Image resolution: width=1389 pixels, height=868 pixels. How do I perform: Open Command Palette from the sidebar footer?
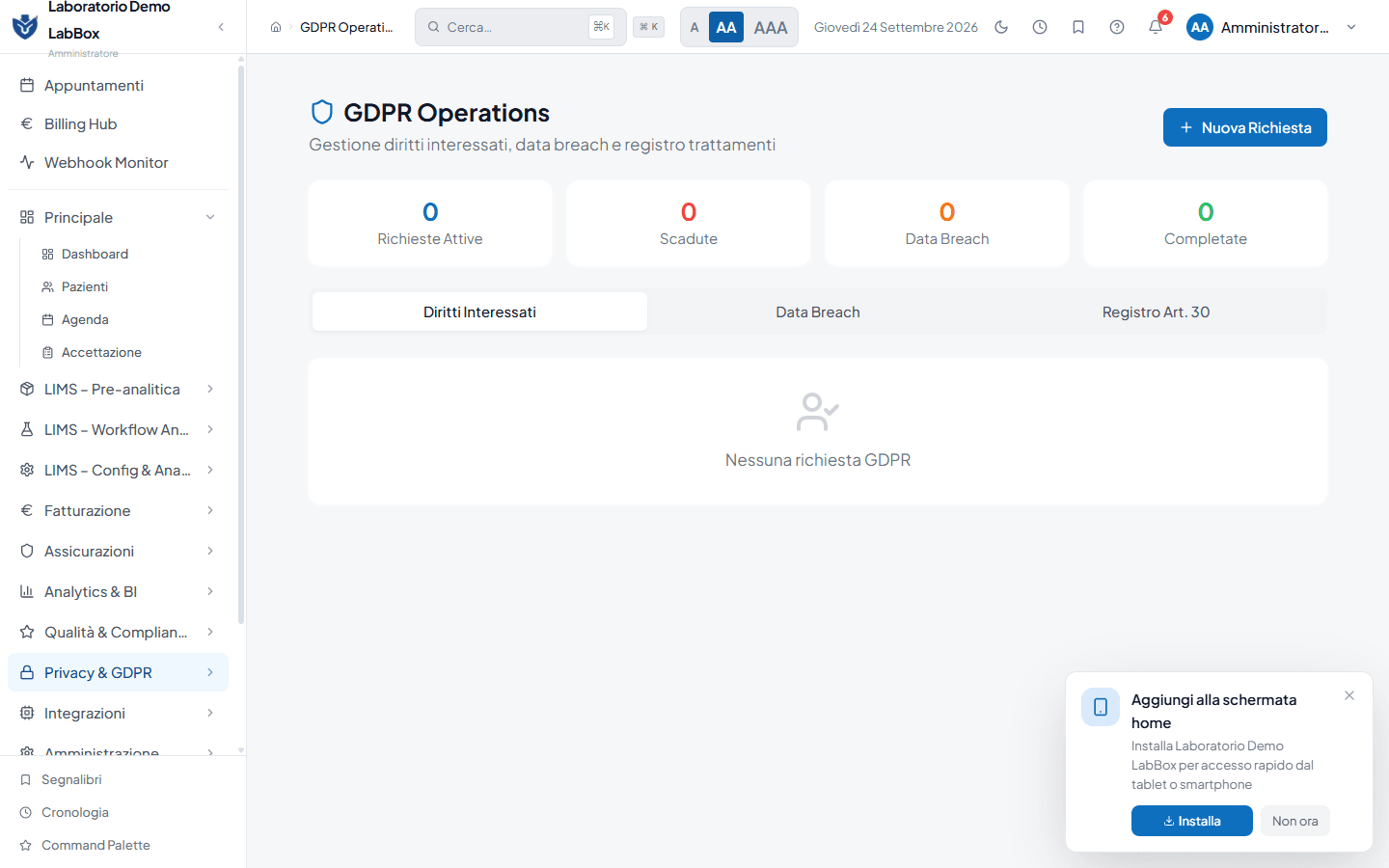coord(123,845)
